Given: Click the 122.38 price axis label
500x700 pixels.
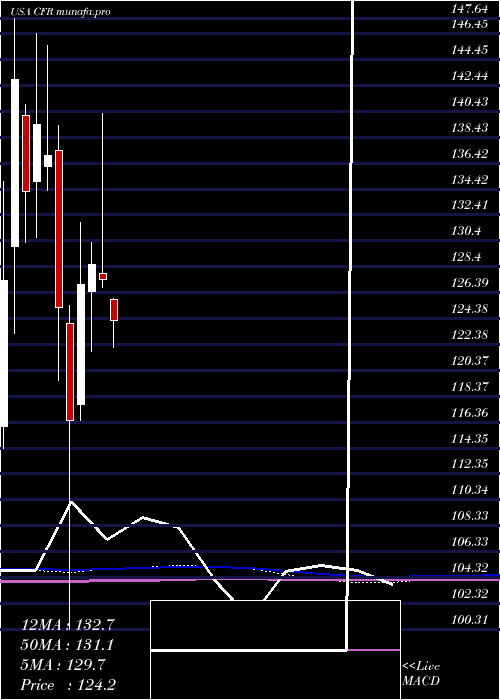Looking at the screenshot, I should (470, 335).
